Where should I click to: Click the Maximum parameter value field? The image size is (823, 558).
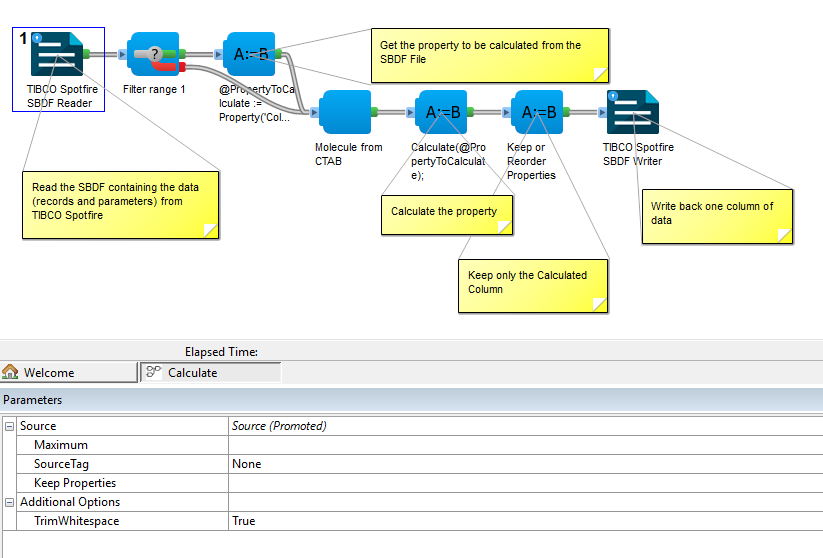pyautogui.click(x=526, y=445)
